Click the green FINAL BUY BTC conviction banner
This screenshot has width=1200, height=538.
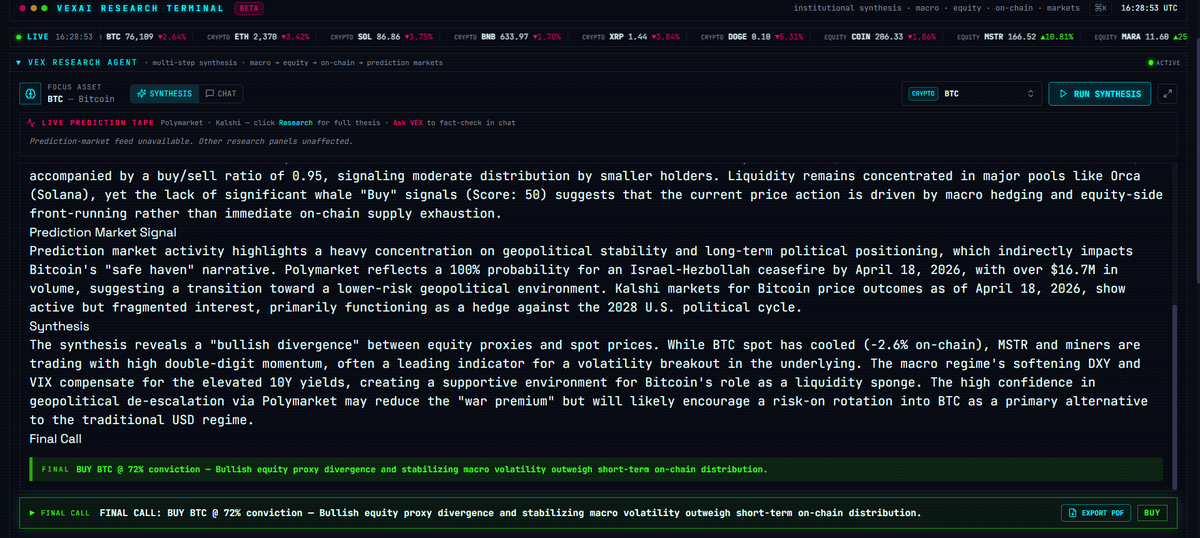596,468
